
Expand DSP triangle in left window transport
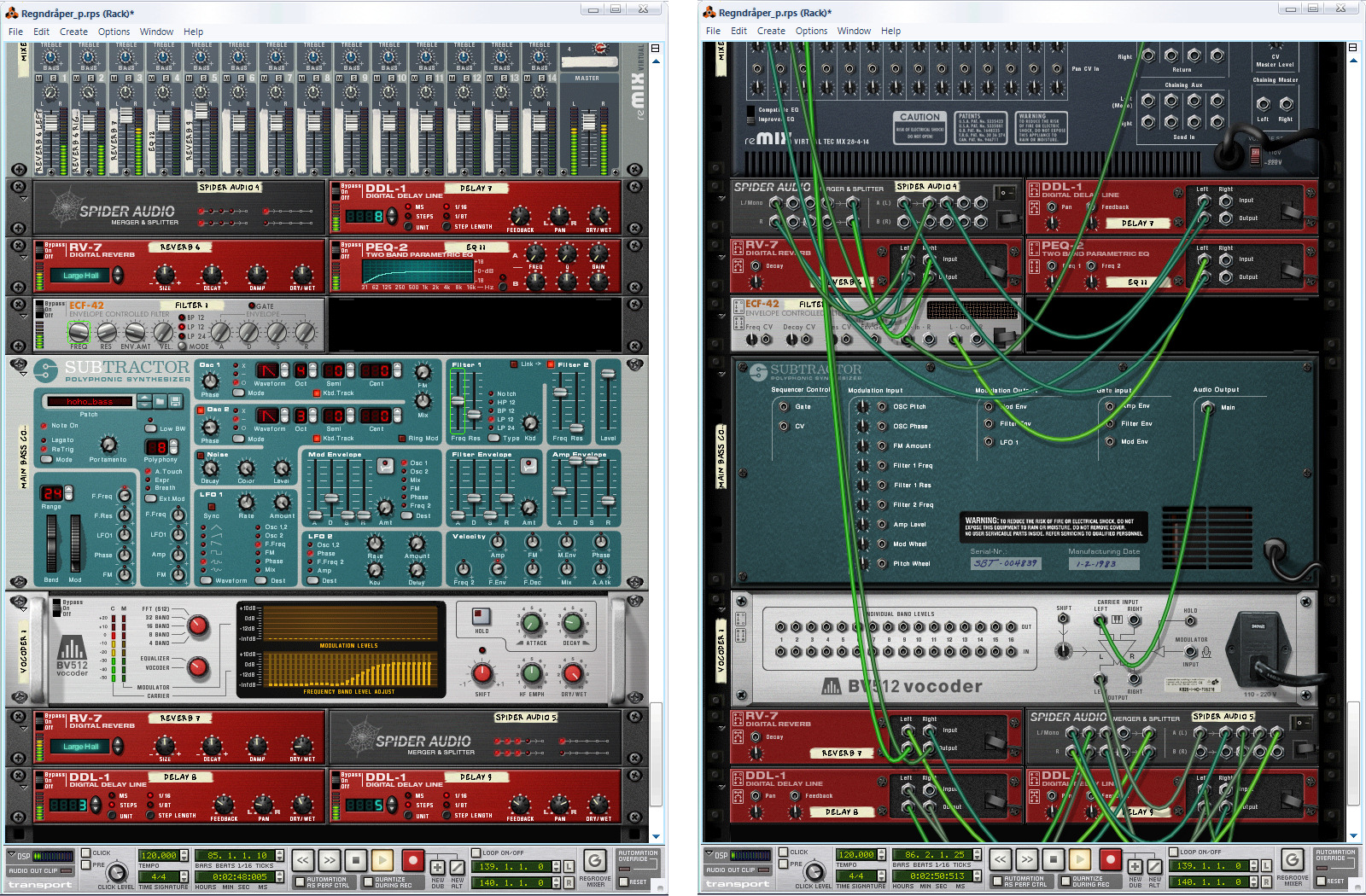(12, 855)
